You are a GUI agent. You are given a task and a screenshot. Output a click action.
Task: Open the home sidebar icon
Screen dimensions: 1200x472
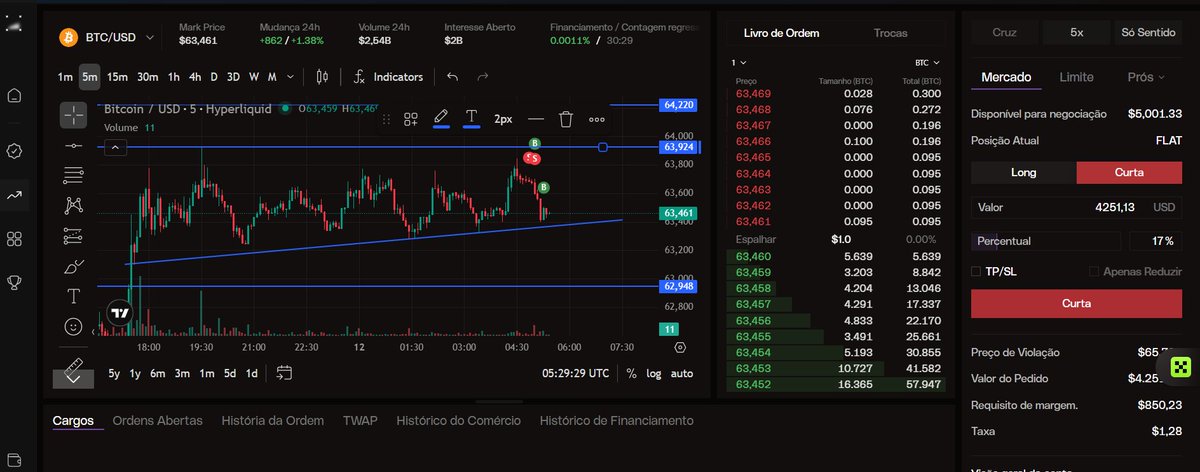tap(14, 96)
